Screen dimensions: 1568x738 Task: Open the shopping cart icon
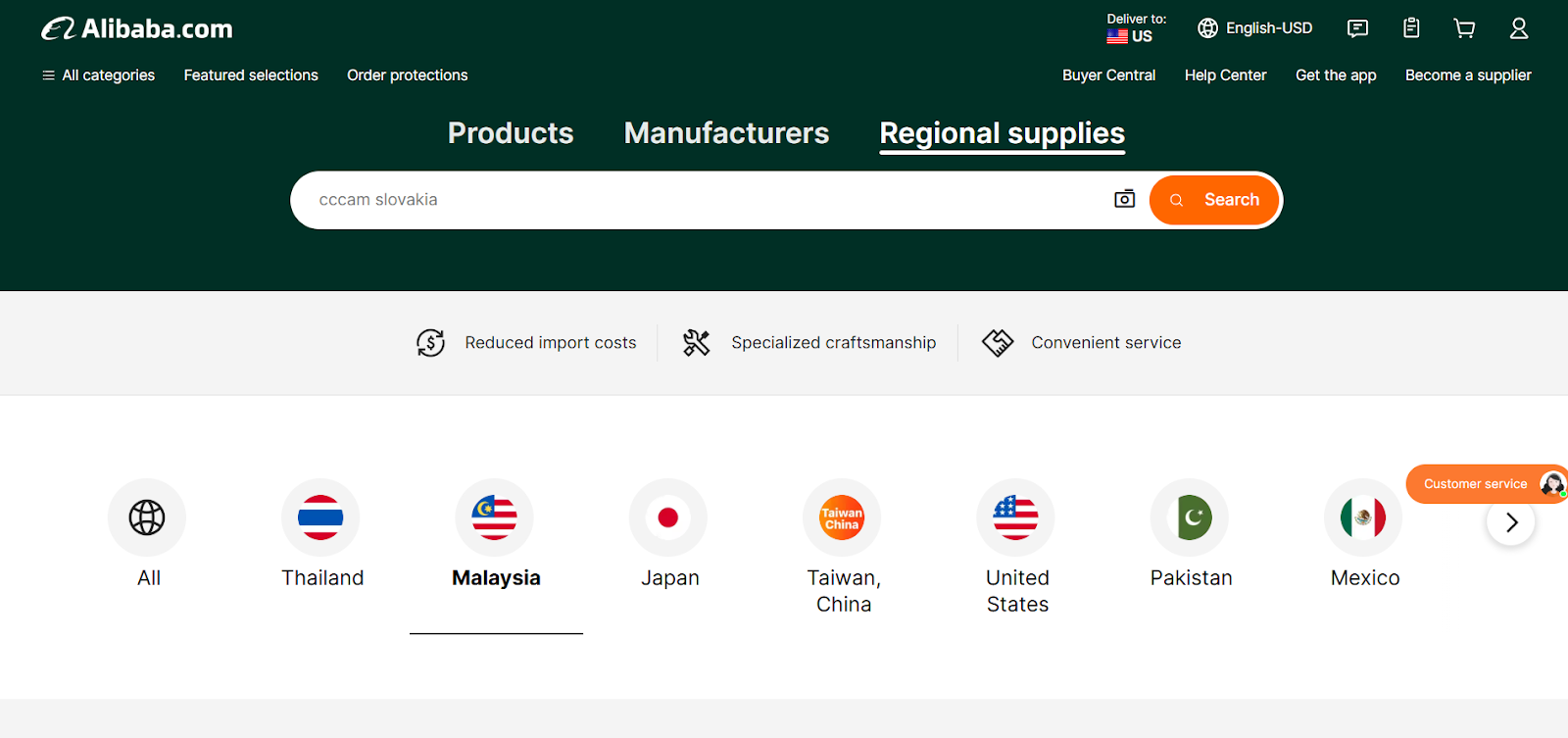(1464, 28)
